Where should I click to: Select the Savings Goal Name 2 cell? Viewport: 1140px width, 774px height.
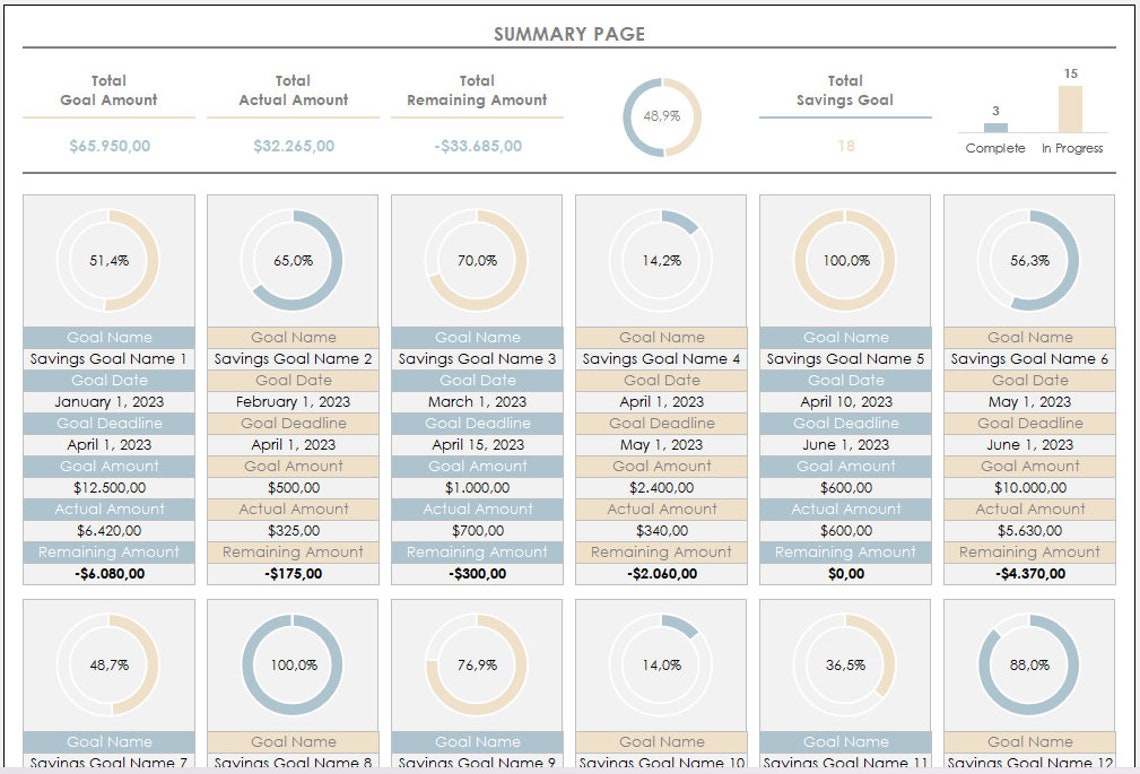pos(292,358)
